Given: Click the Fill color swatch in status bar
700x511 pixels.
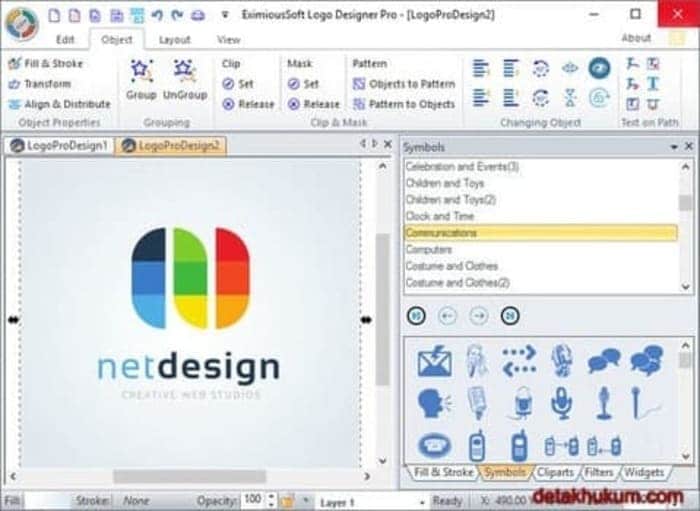Looking at the screenshot, I should [45, 500].
